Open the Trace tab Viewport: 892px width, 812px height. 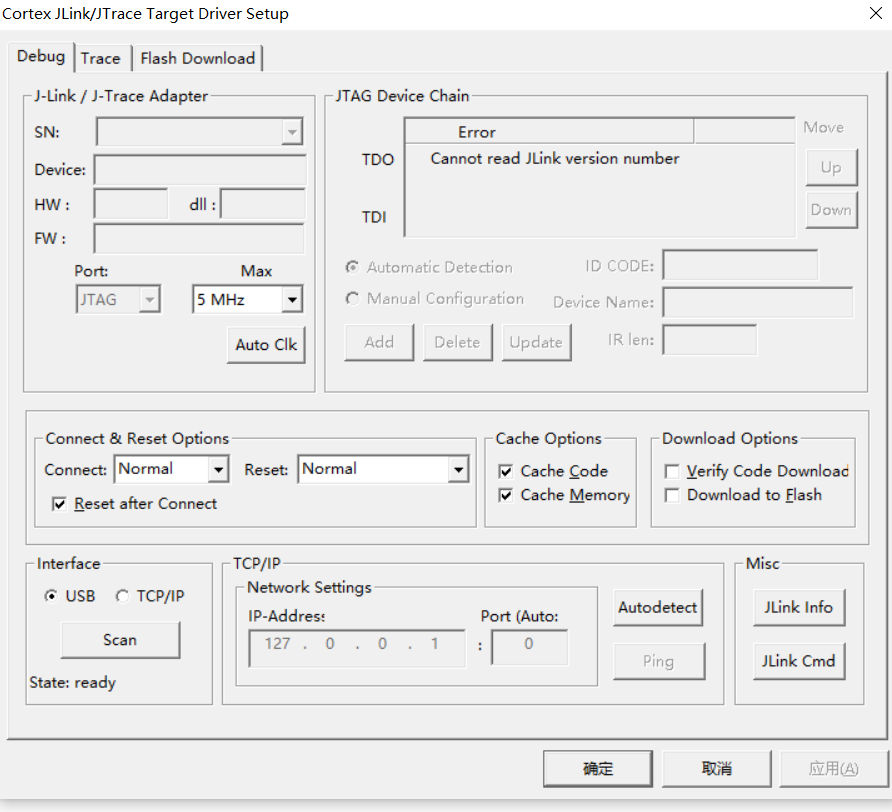tap(101, 59)
